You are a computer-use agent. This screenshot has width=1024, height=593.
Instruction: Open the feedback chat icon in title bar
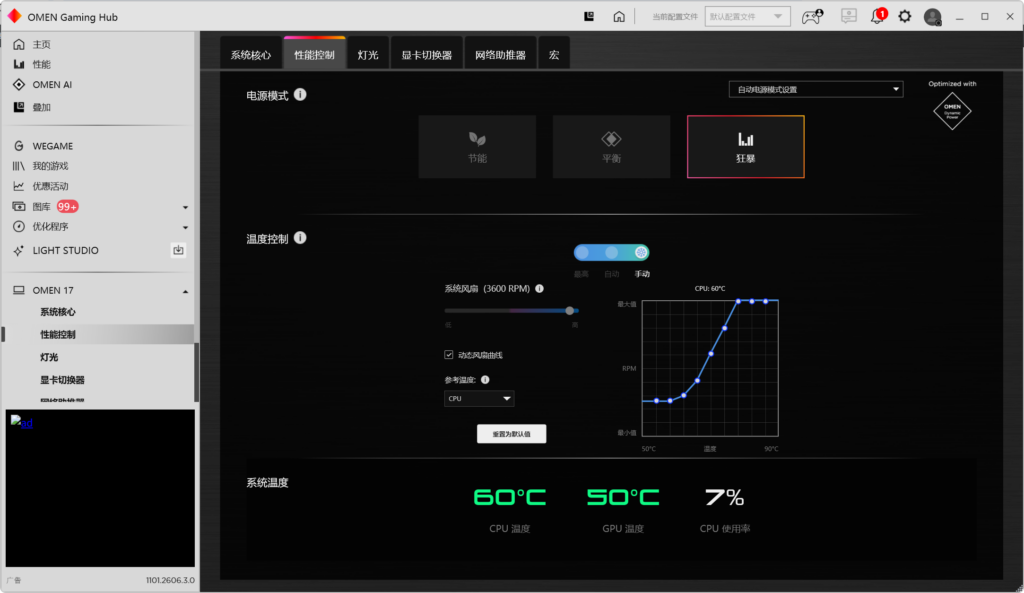coord(848,16)
